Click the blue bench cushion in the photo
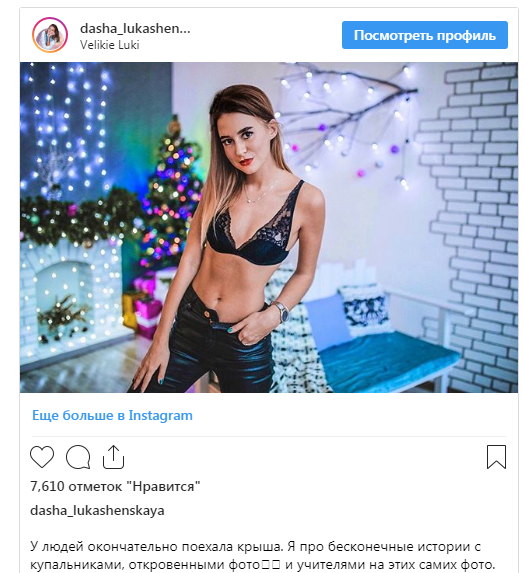Image resolution: width=524 pixels, height=573 pixels. pyautogui.click(x=387, y=360)
